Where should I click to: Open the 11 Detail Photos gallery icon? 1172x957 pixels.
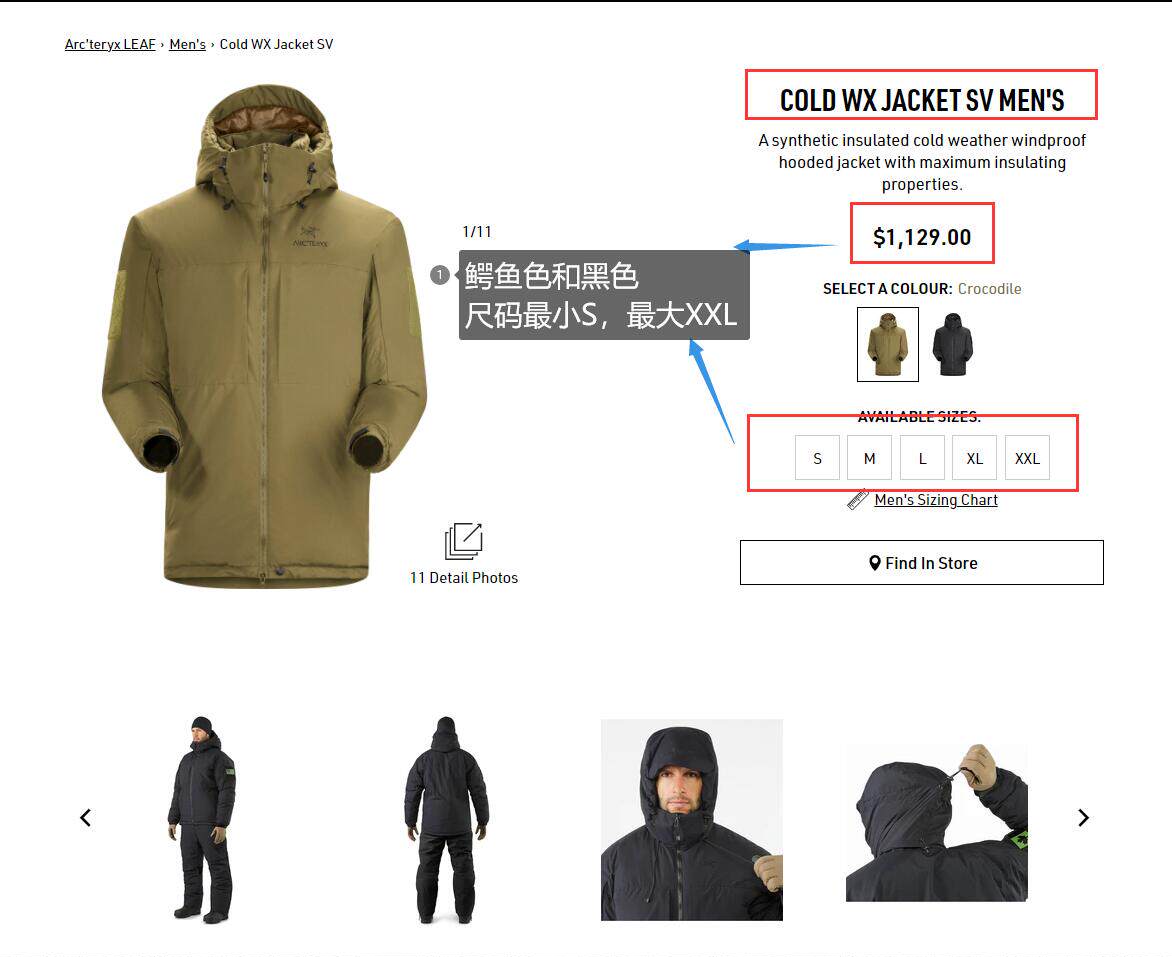pos(463,541)
